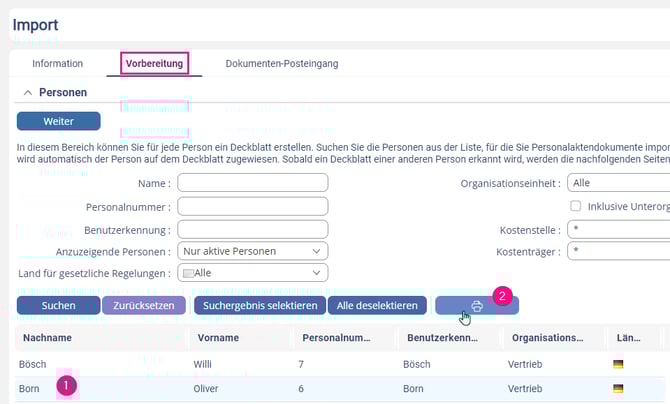Open Land für gesetzliche Regelungen dropdown

[252, 272]
